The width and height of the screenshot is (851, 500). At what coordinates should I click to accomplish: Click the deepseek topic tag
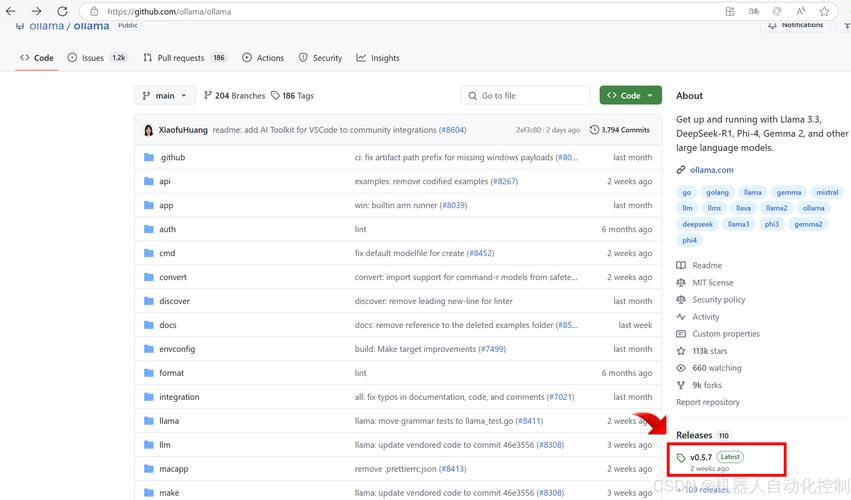click(697, 224)
